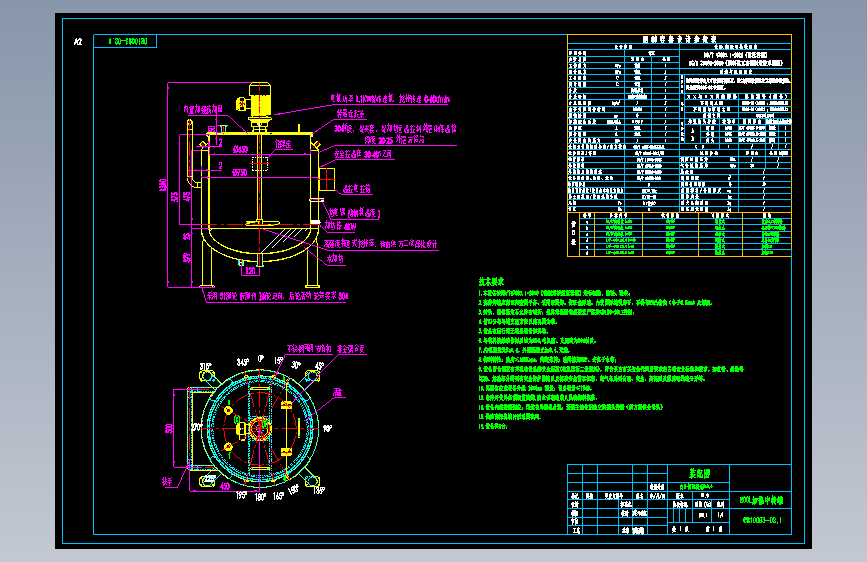Click the 0° angle label on plan view

[261, 359]
